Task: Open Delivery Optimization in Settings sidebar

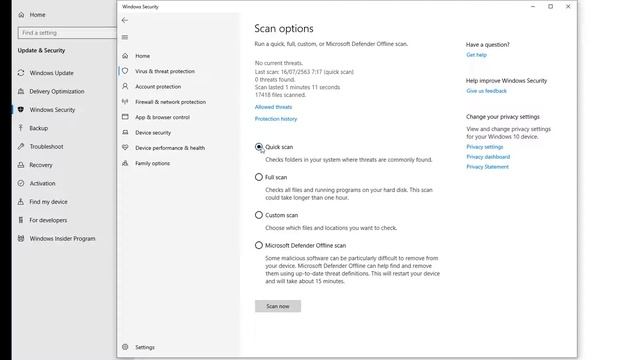Action: 57,91
